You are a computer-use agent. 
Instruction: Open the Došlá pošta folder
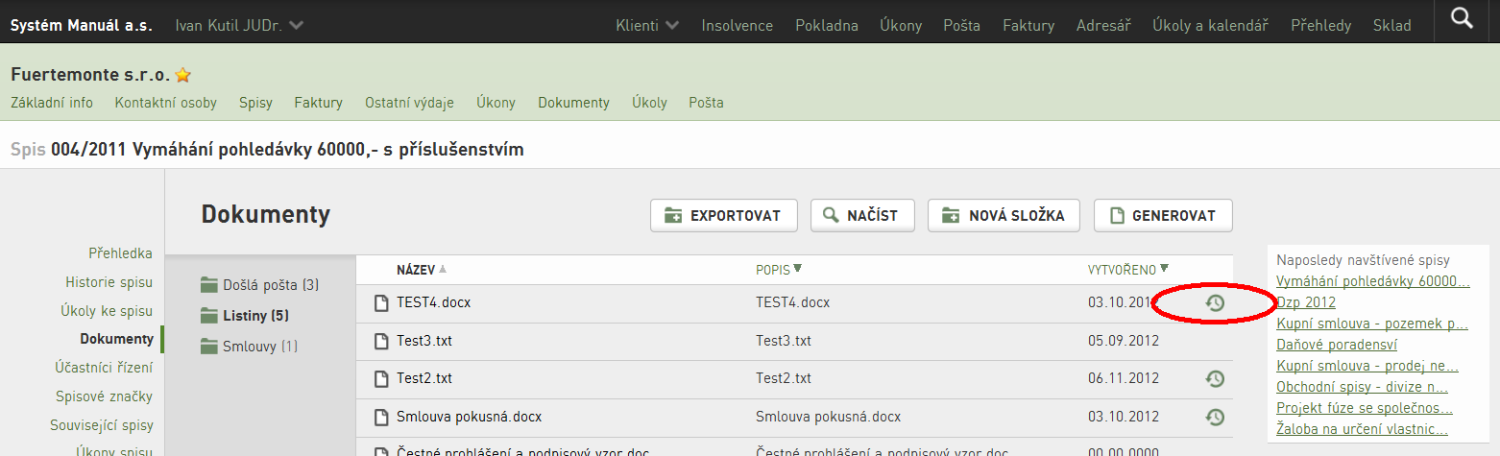(259, 285)
